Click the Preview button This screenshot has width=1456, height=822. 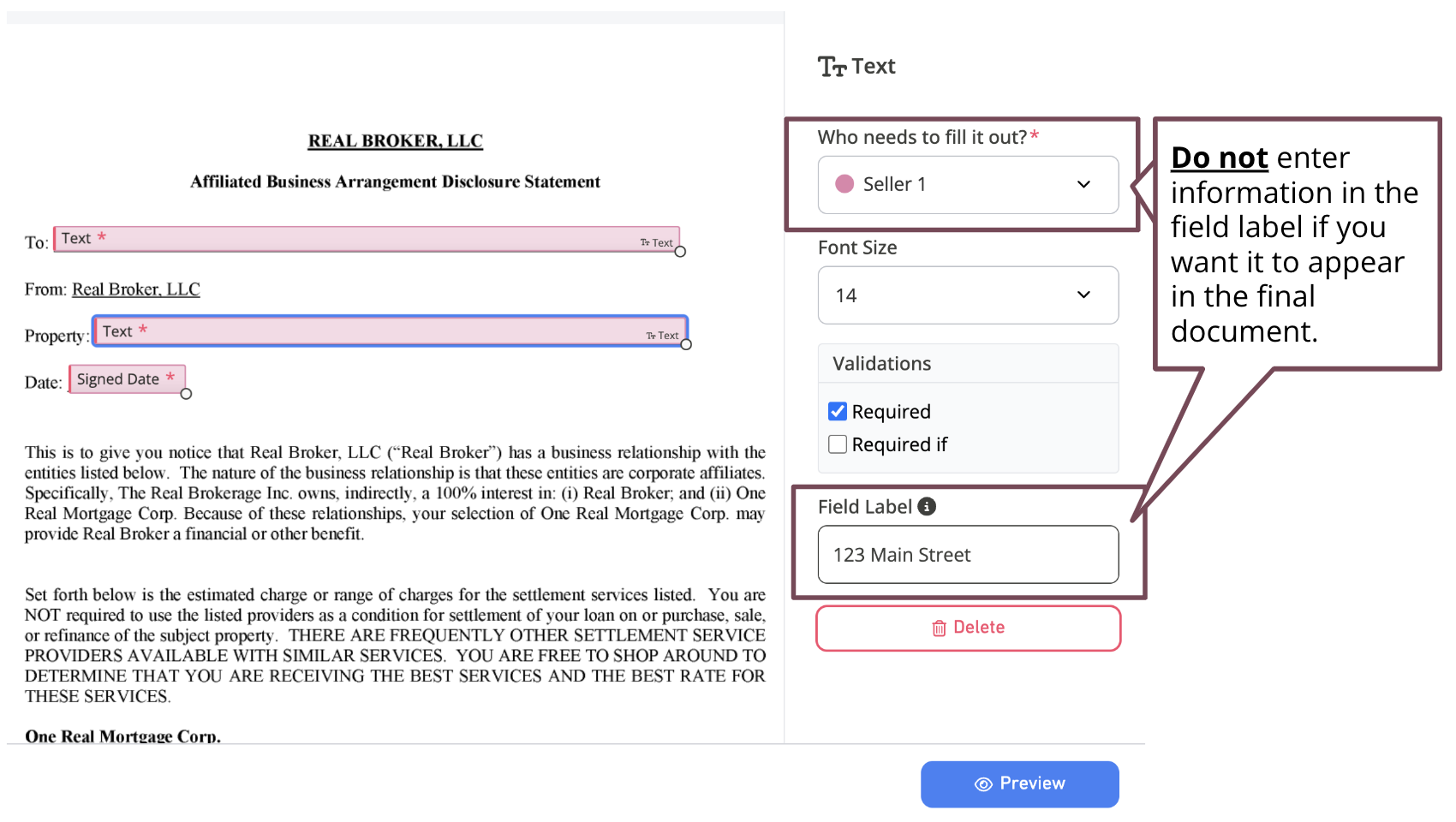[x=1019, y=783]
